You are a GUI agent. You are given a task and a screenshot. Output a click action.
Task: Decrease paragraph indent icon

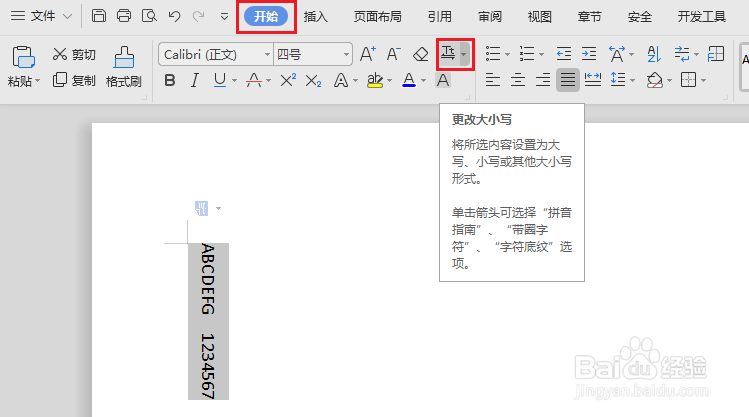pyautogui.click(x=564, y=54)
